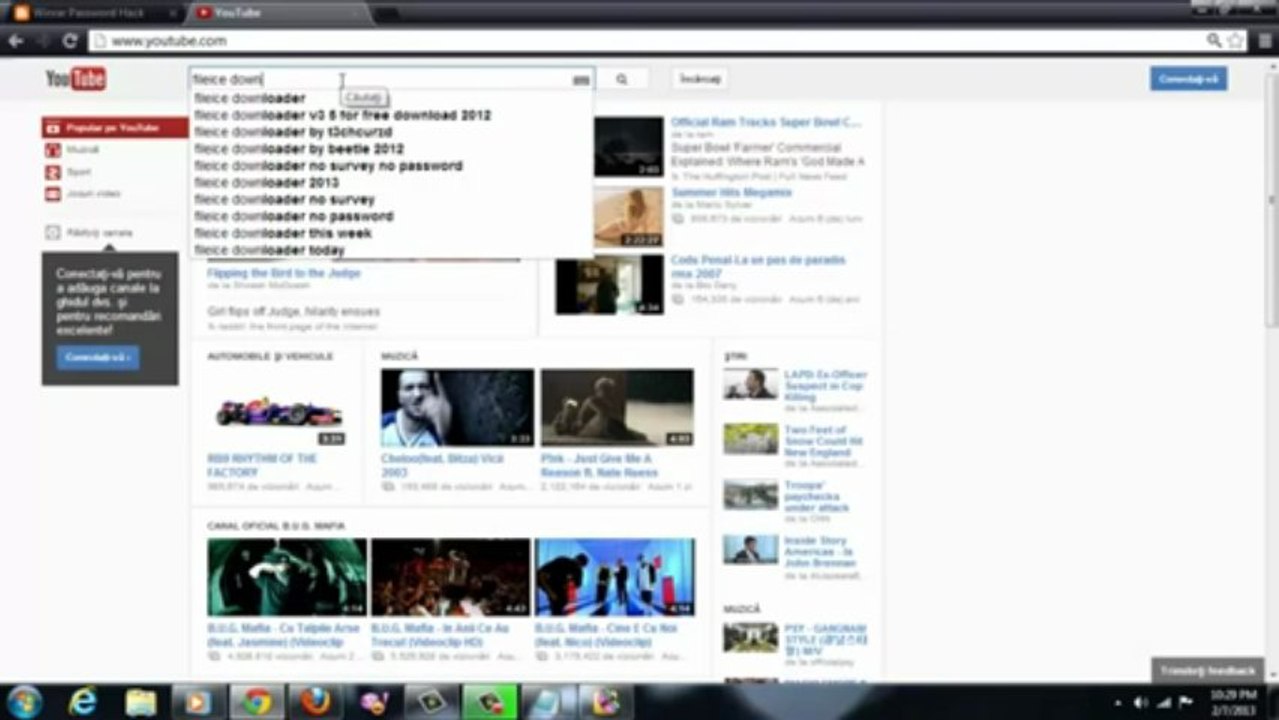Click the YouTube logo

pos(75,78)
